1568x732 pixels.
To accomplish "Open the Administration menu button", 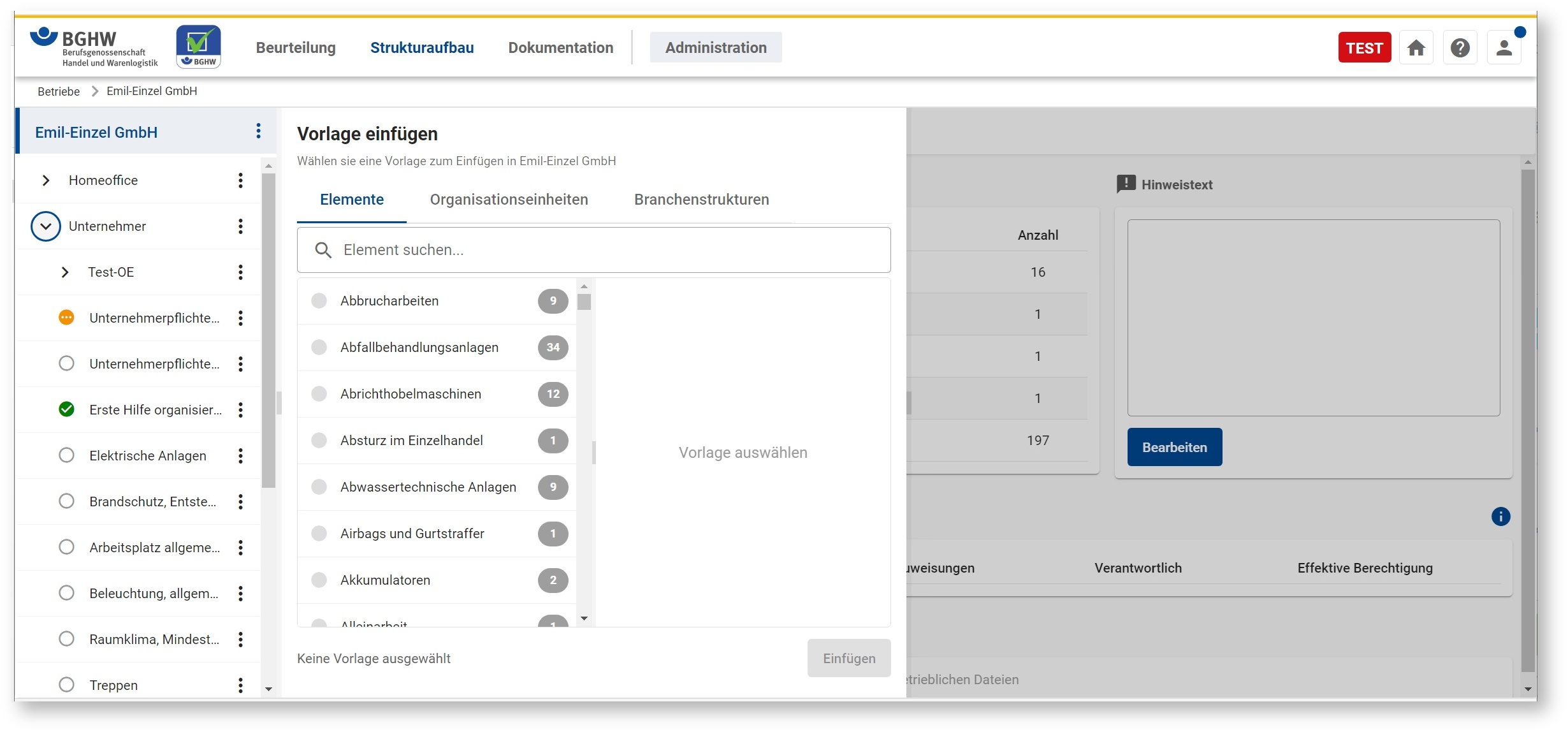I will (x=716, y=48).
